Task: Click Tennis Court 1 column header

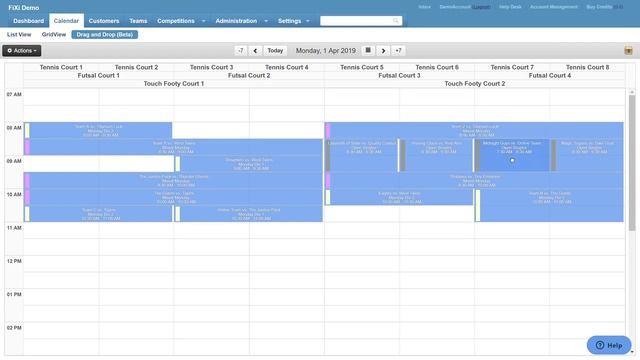Action: click(x=61, y=67)
